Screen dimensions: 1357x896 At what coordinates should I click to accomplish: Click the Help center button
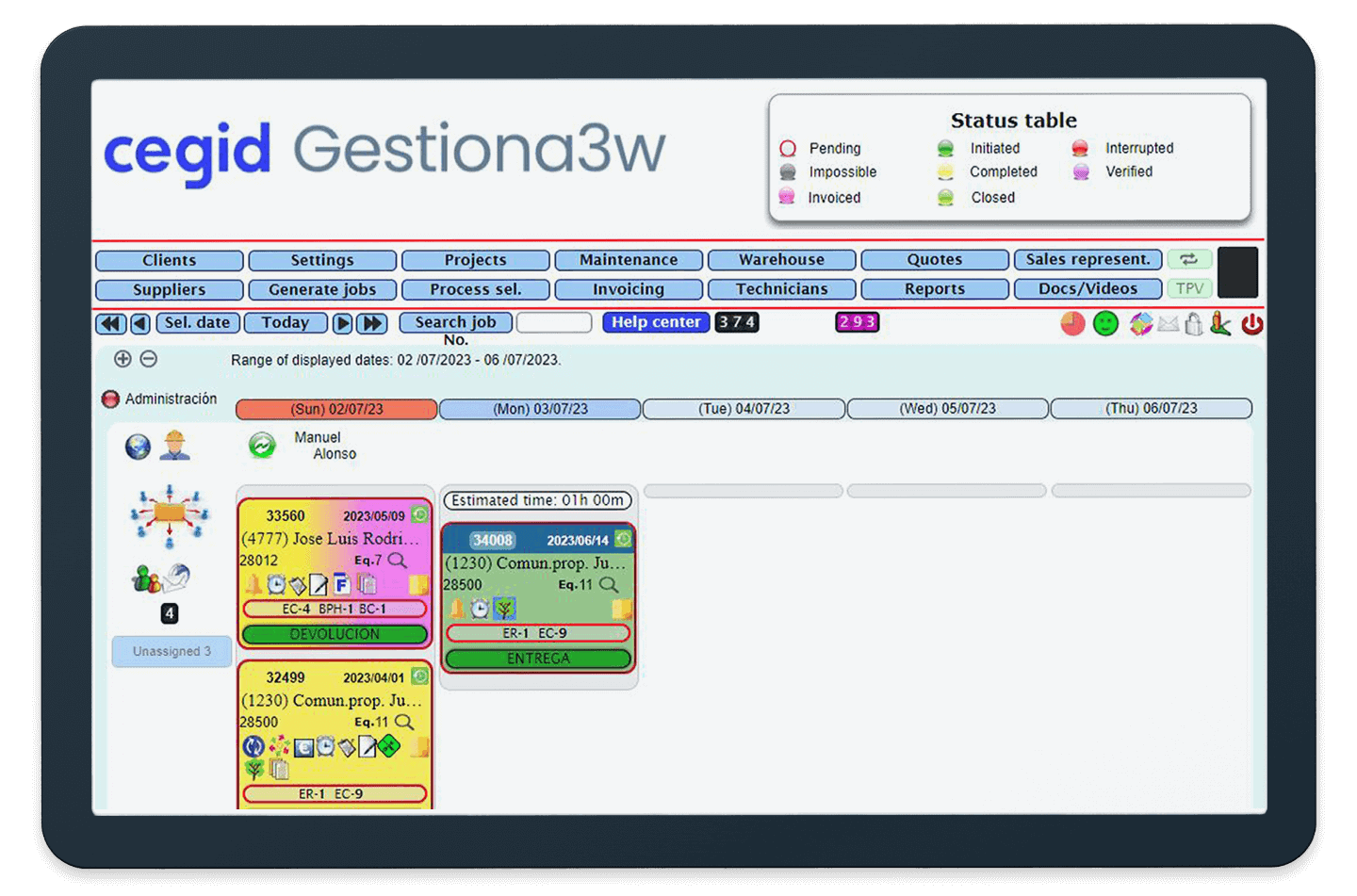(656, 322)
